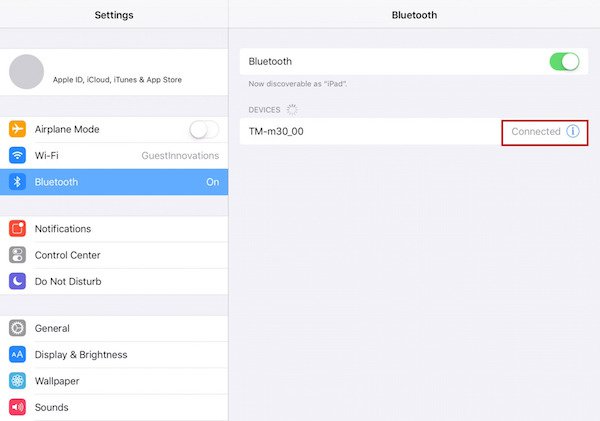Tap the Sounds speaker icon
This screenshot has width=600, height=421.
[x=17, y=407]
